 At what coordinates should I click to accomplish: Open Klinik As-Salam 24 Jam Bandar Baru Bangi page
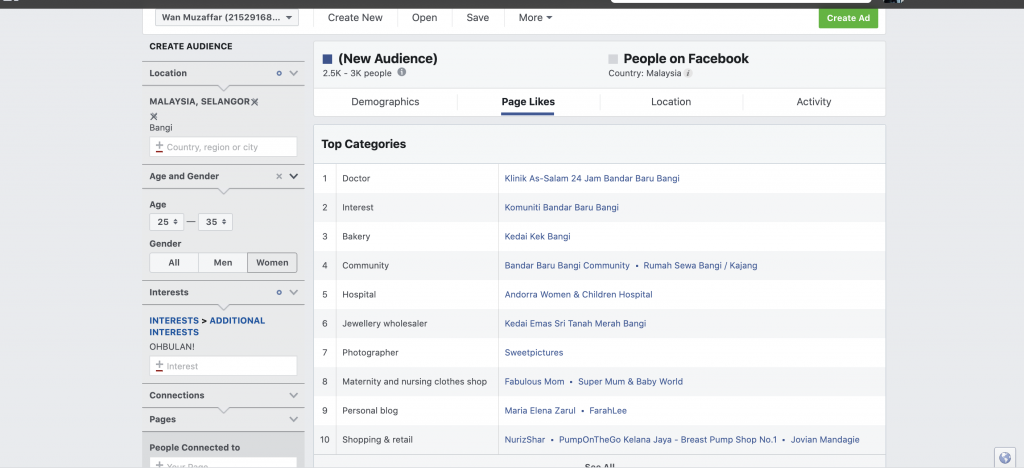(592, 178)
